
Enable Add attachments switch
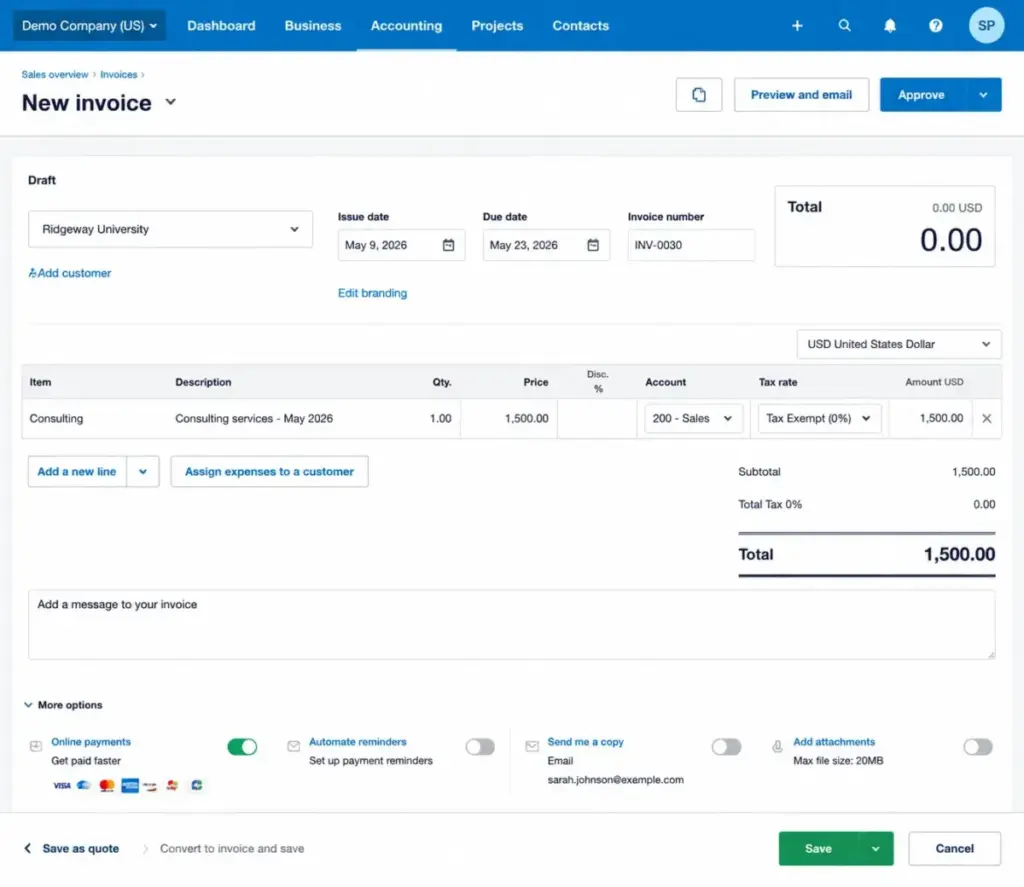[x=978, y=747]
